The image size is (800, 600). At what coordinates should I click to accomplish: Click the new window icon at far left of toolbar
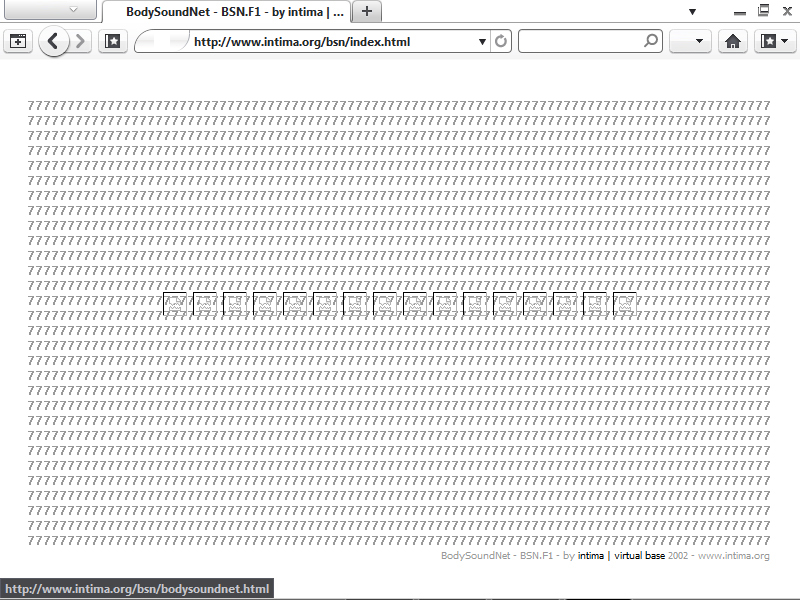click(18, 42)
